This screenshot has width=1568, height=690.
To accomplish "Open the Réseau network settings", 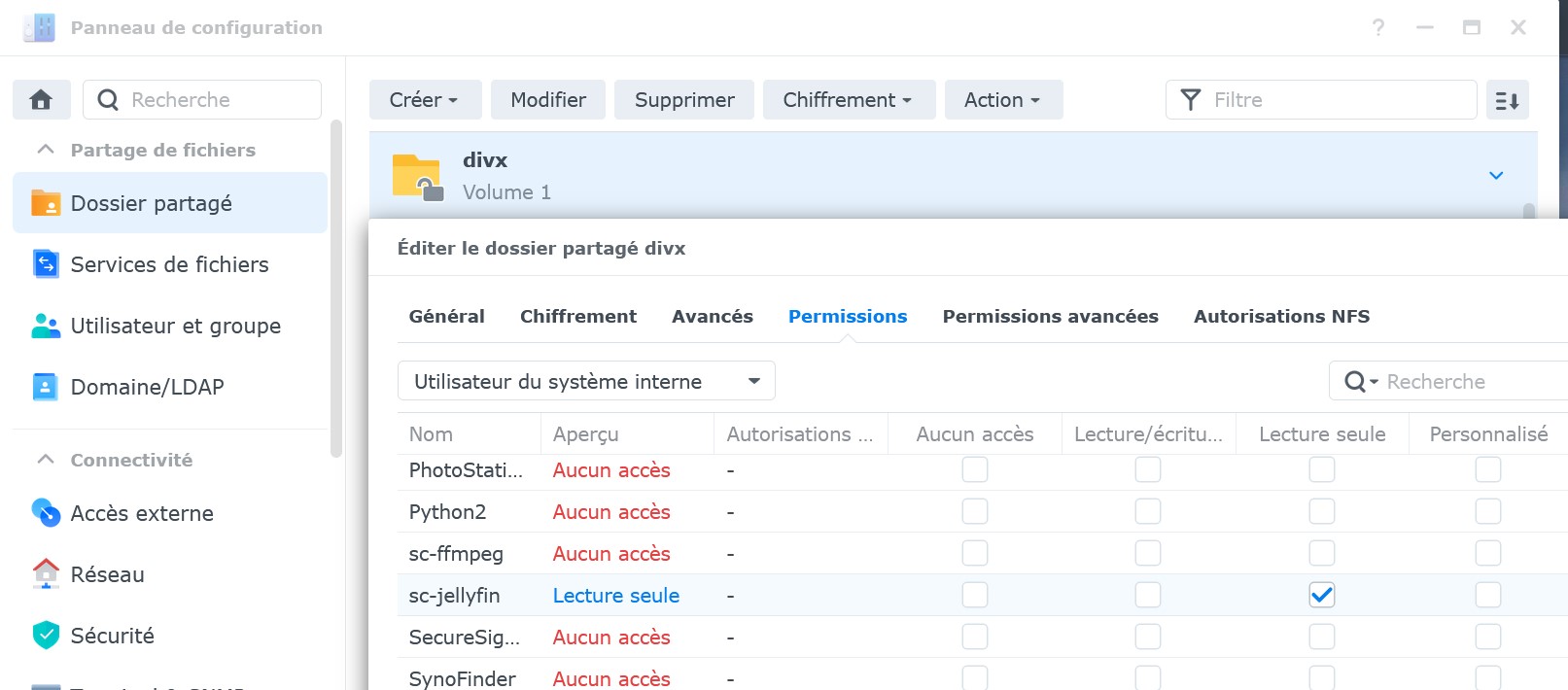I will click(107, 574).
